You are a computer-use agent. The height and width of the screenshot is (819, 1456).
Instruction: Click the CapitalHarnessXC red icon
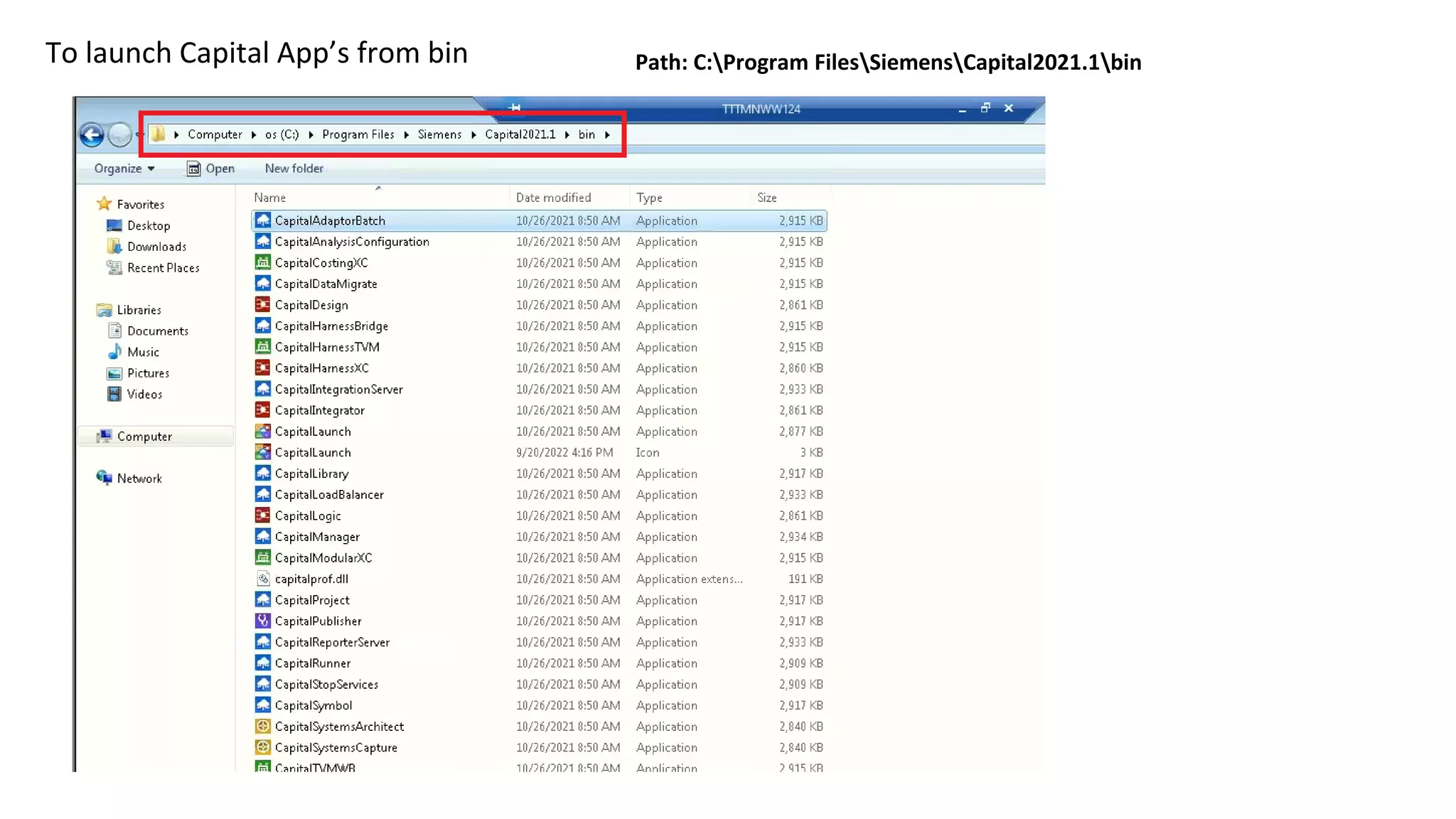(263, 368)
